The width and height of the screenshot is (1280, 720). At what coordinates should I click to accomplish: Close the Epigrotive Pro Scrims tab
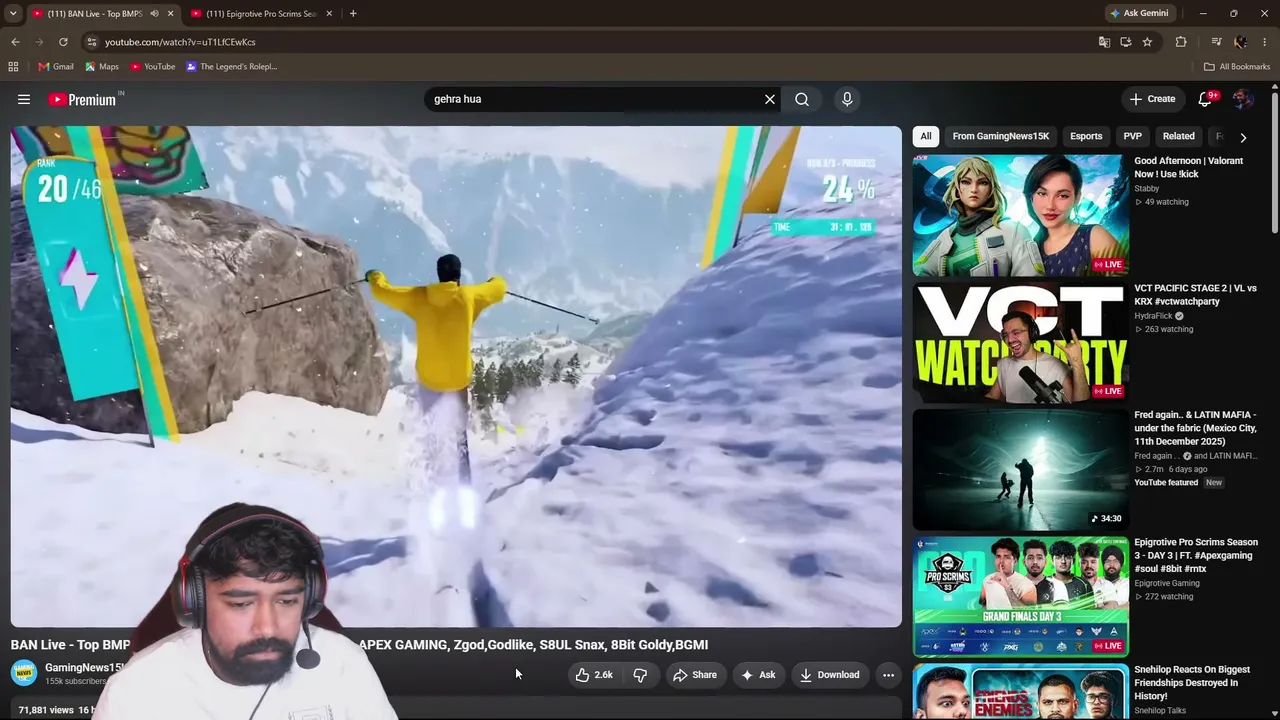point(329,14)
